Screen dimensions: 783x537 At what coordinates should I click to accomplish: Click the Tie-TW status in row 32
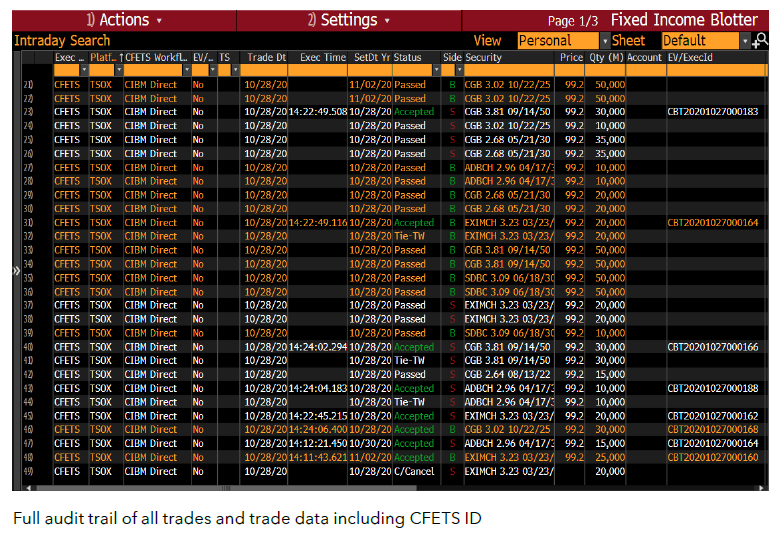[409, 236]
